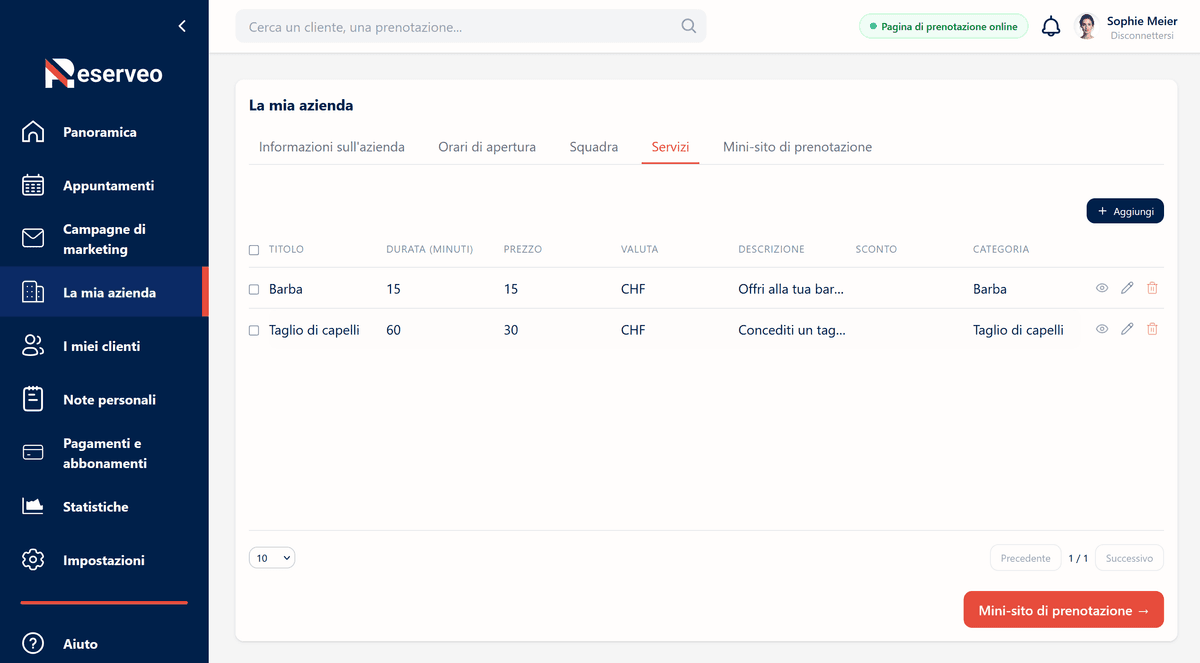Switch to the Informazioni sull'azienda tab
The width and height of the screenshot is (1200, 663).
(x=332, y=147)
